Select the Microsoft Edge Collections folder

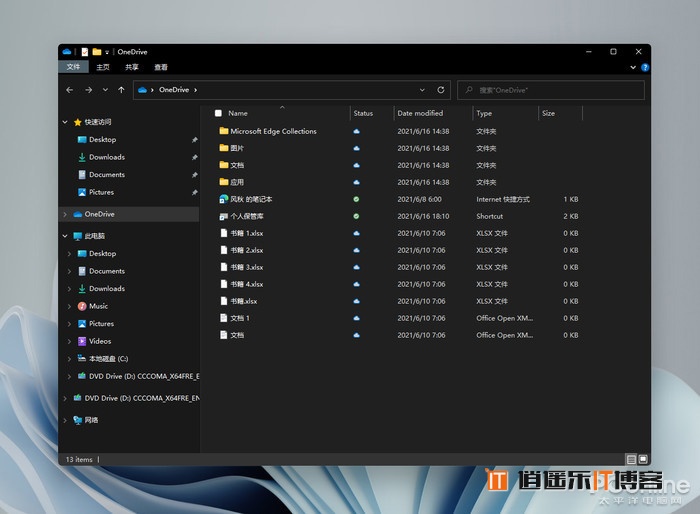pos(273,131)
